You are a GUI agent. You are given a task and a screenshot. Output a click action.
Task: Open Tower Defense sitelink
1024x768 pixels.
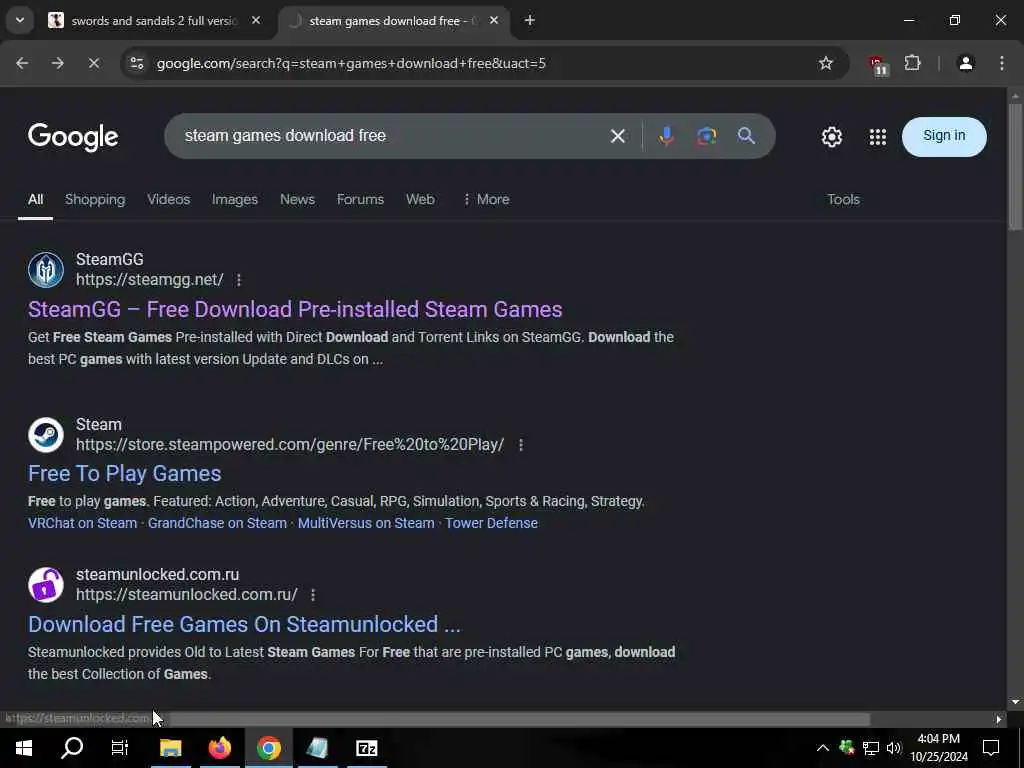[491, 523]
